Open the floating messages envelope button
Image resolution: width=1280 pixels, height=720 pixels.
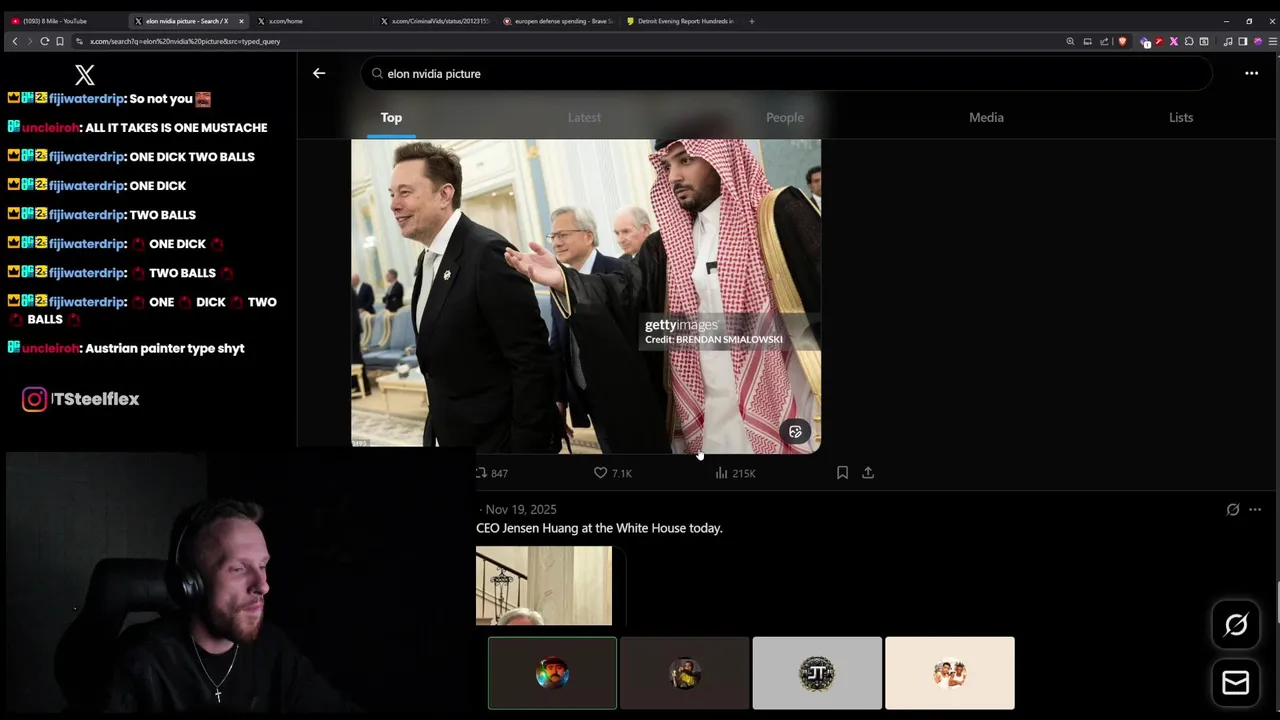tap(1236, 683)
